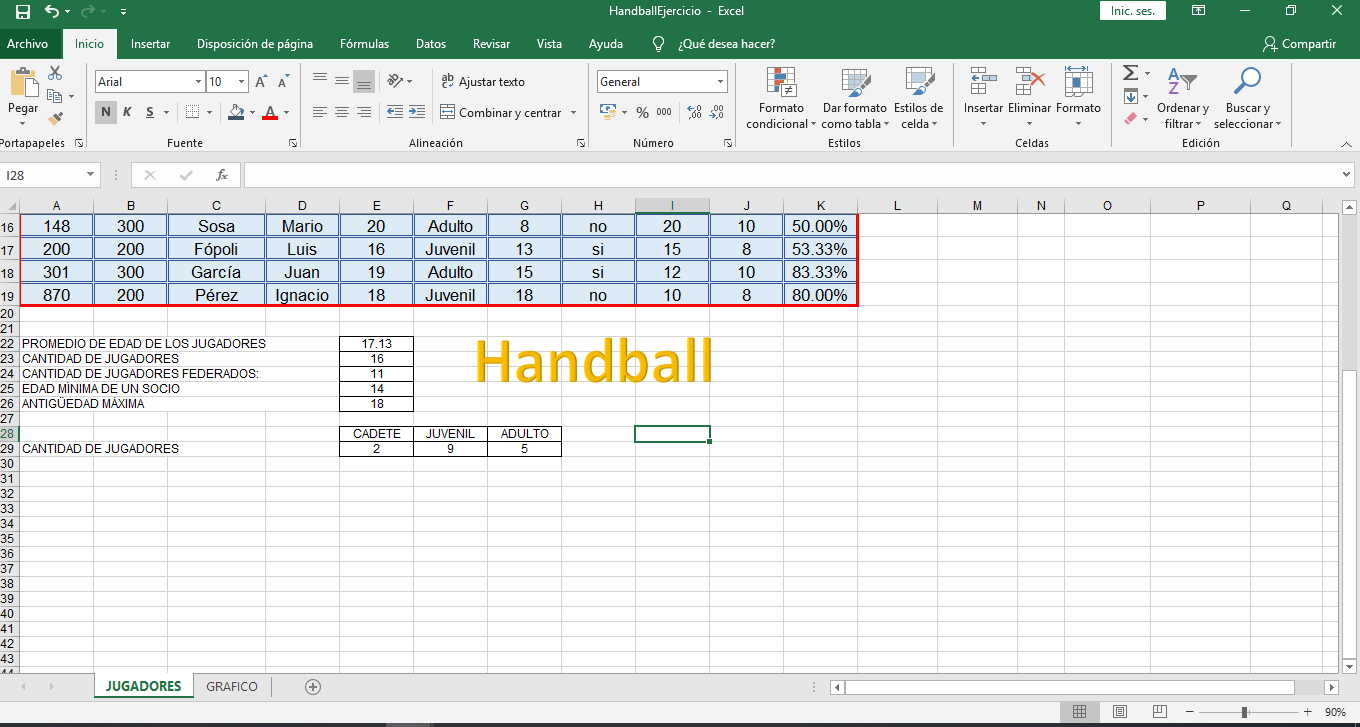Click the ¿Qué desea hacer? search field
Screen dimensions: 1360x727
[726, 44]
